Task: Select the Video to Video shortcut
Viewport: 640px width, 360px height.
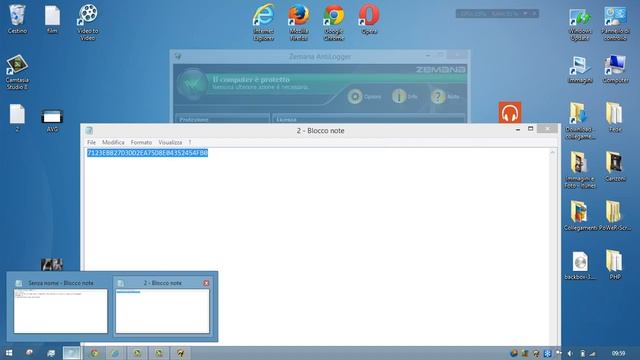Action: [88, 22]
